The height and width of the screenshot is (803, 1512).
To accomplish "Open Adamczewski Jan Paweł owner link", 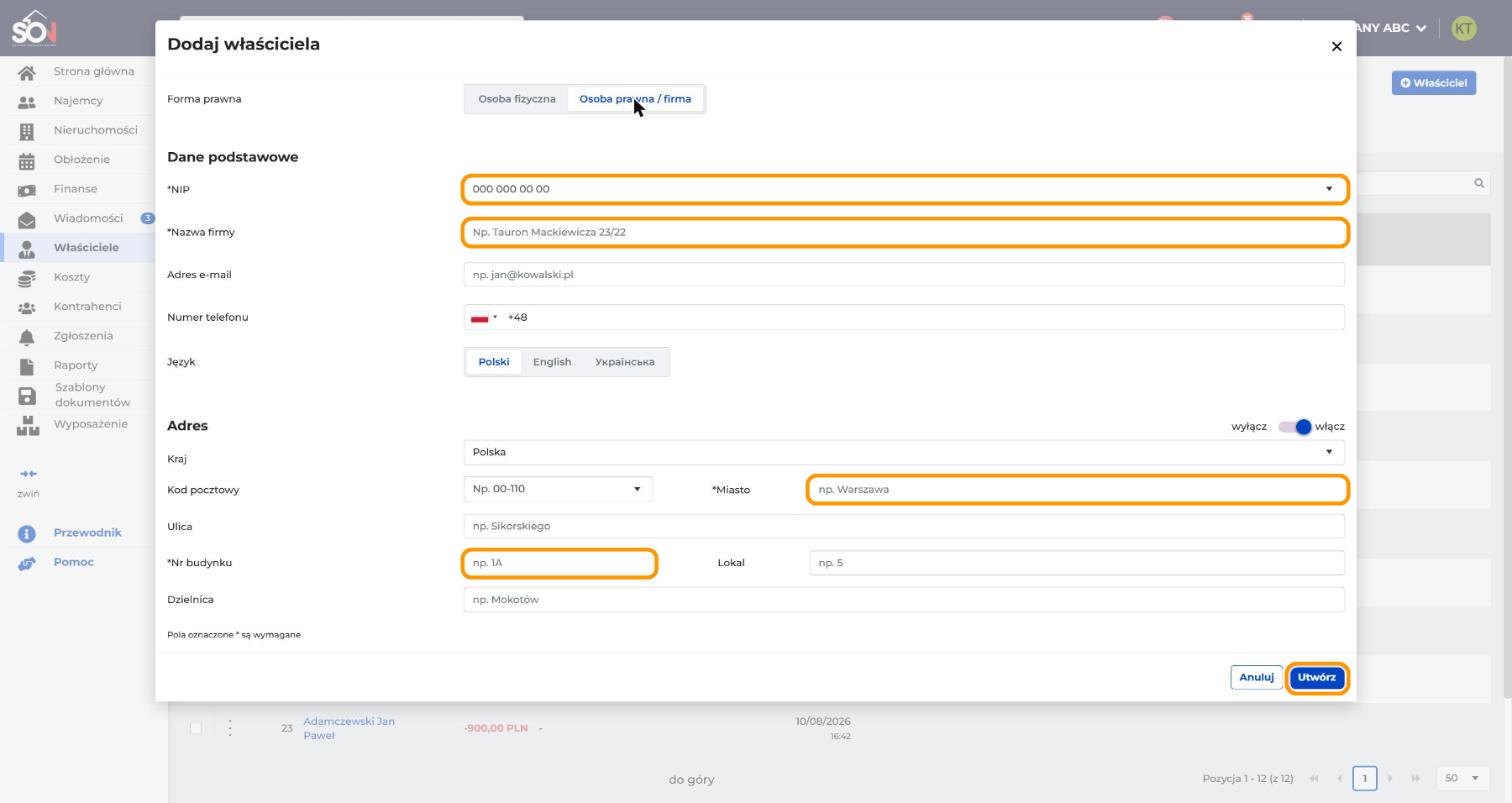I will click(349, 729).
